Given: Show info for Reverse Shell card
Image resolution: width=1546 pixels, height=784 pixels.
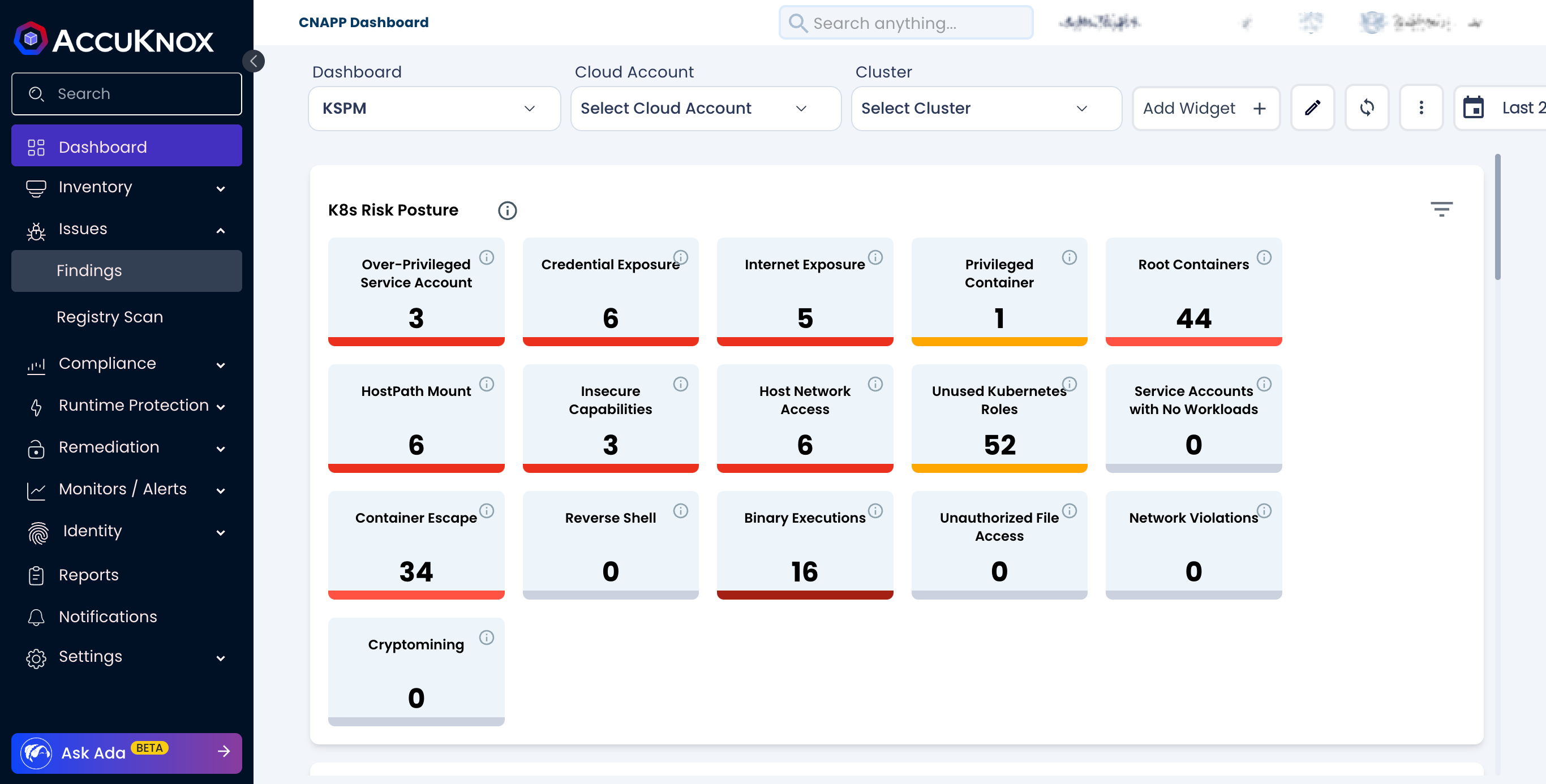Looking at the screenshot, I should click(x=681, y=510).
